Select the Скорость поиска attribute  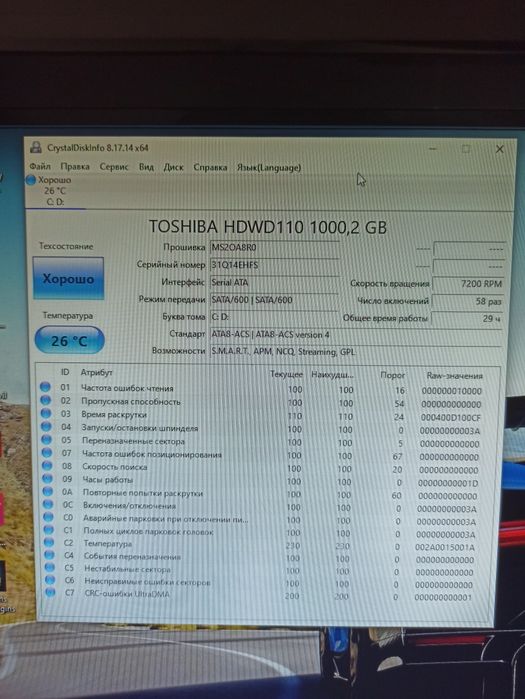tap(115, 467)
